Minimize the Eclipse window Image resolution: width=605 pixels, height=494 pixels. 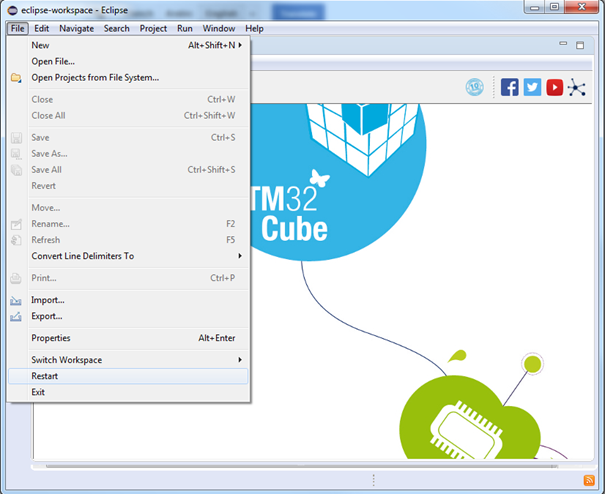coord(535,7)
